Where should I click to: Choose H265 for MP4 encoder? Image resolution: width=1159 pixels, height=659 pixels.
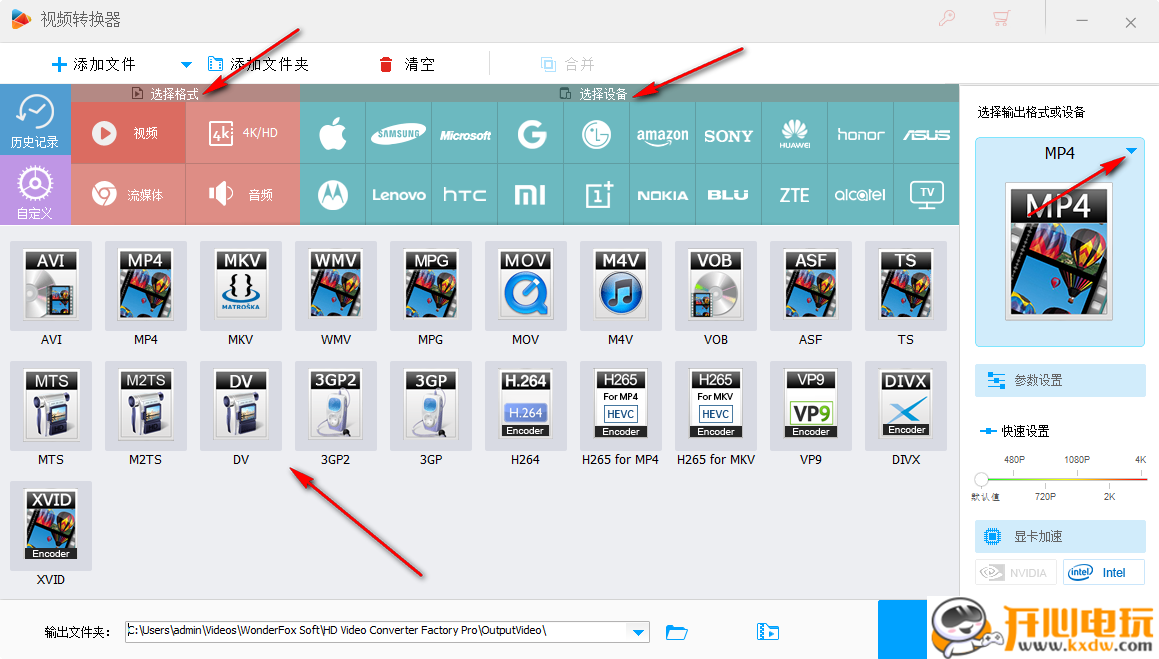tap(621, 406)
